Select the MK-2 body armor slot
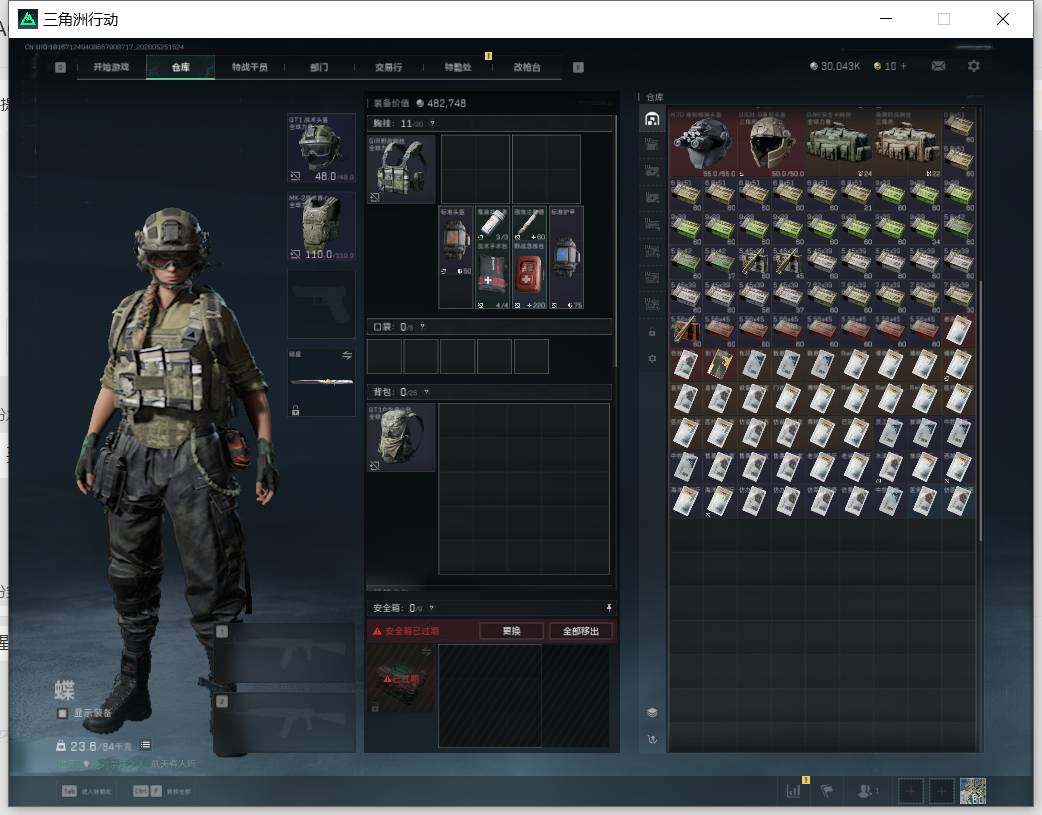 (321, 226)
